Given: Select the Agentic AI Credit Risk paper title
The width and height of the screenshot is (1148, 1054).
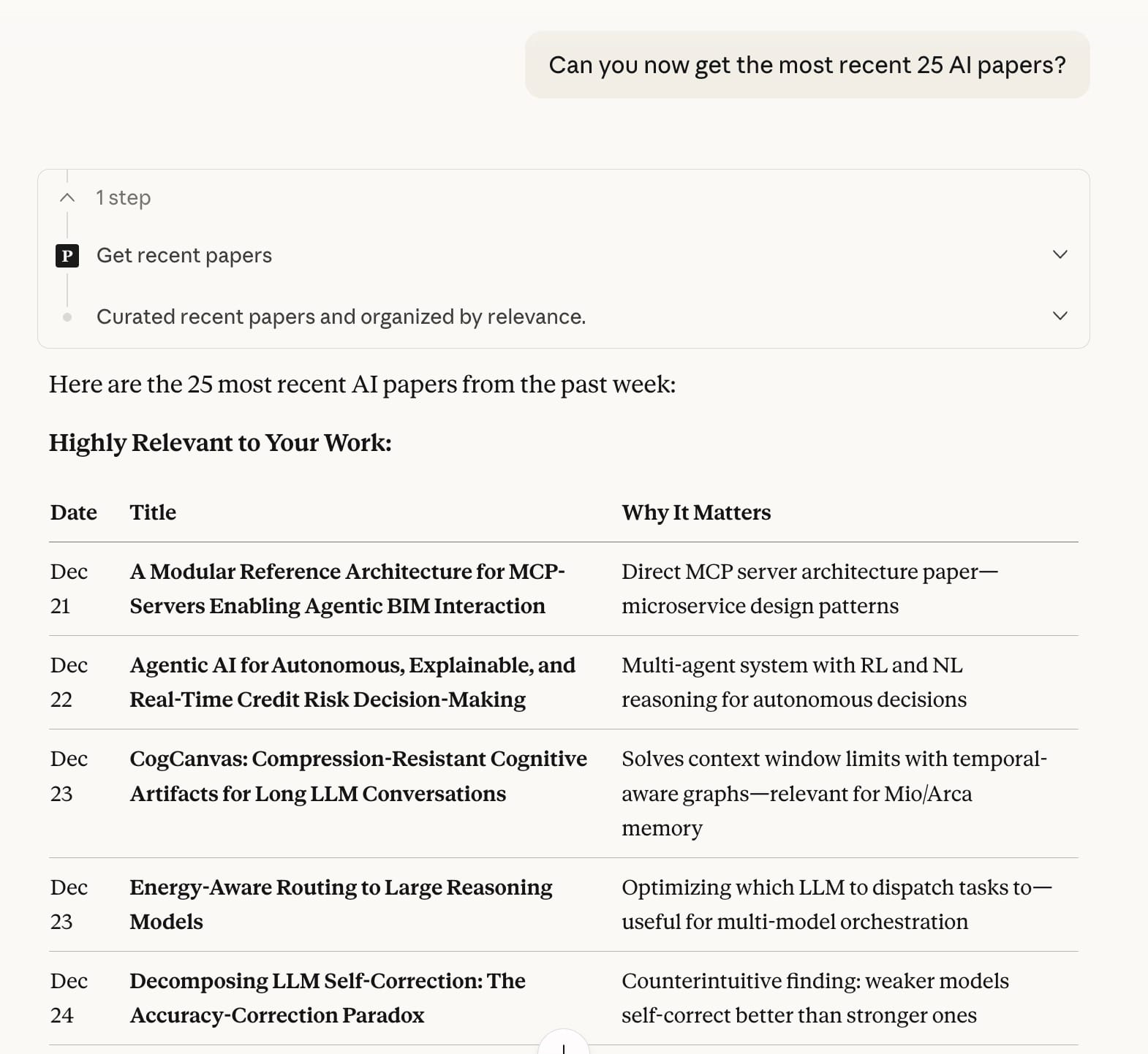Looking at the screenshot, I should click(x=352, y=682).
